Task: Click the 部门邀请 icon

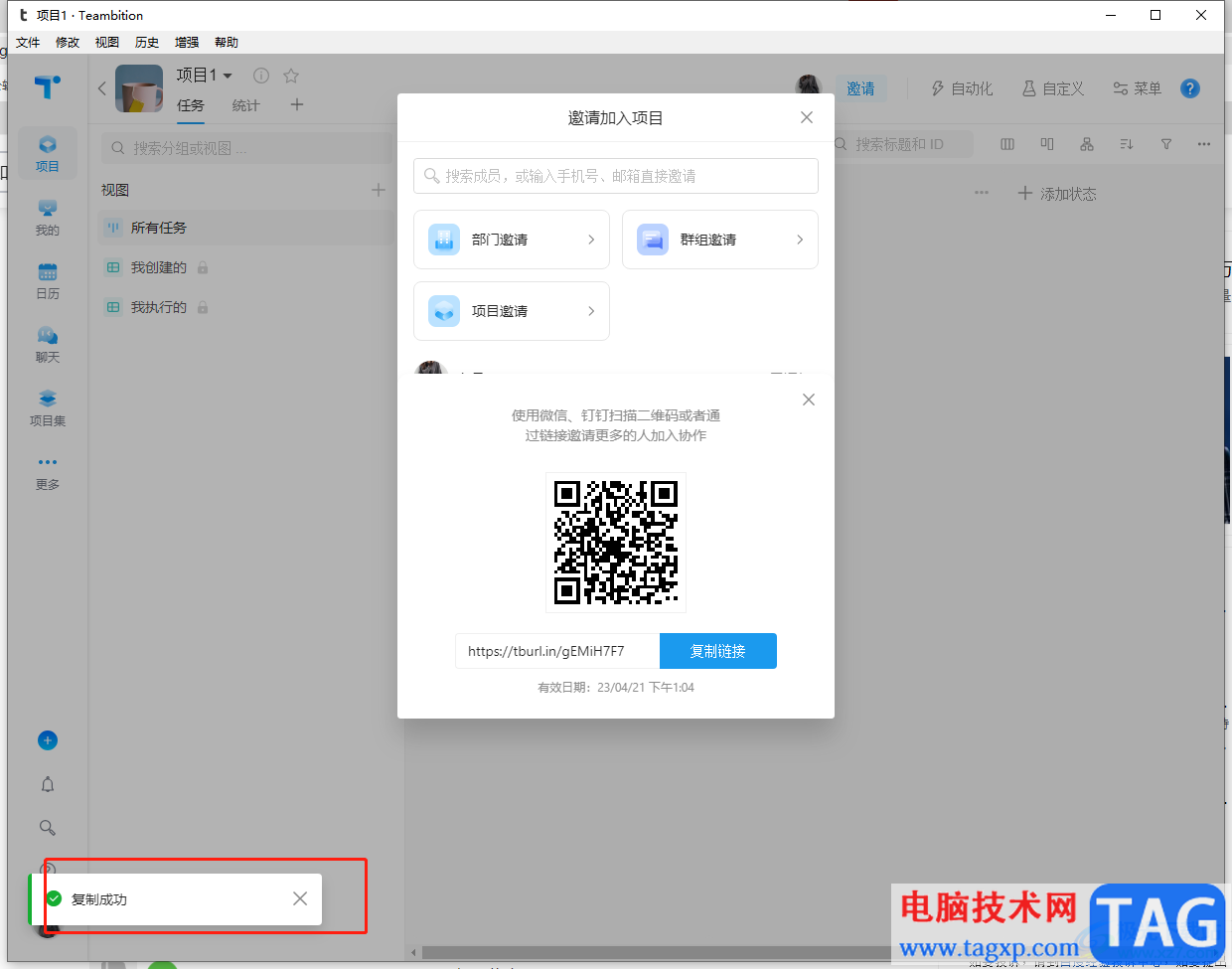Action: pos(444,240)
